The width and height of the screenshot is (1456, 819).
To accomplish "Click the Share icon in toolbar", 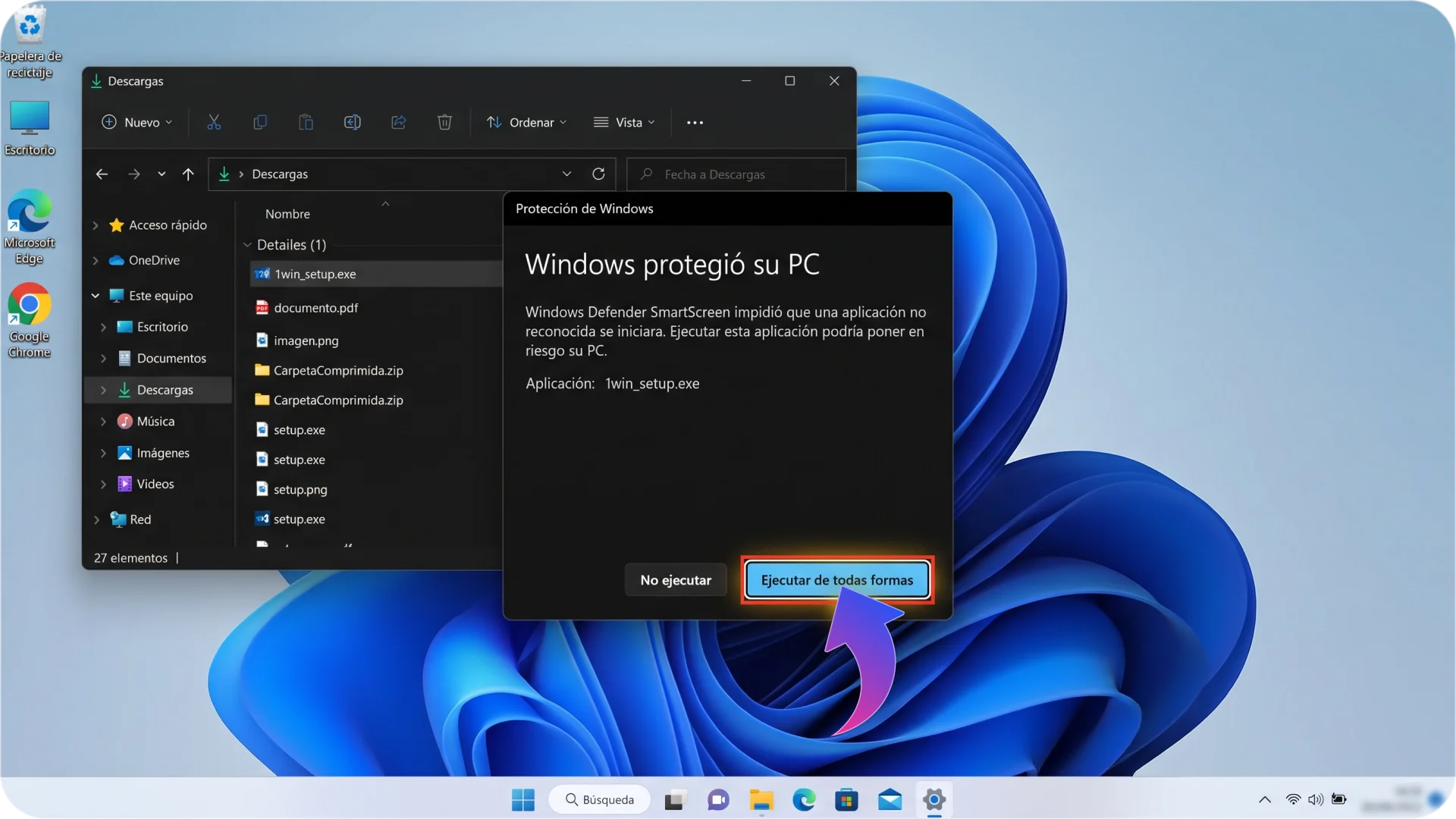I will pyautogui.click(x=399, y=122).
